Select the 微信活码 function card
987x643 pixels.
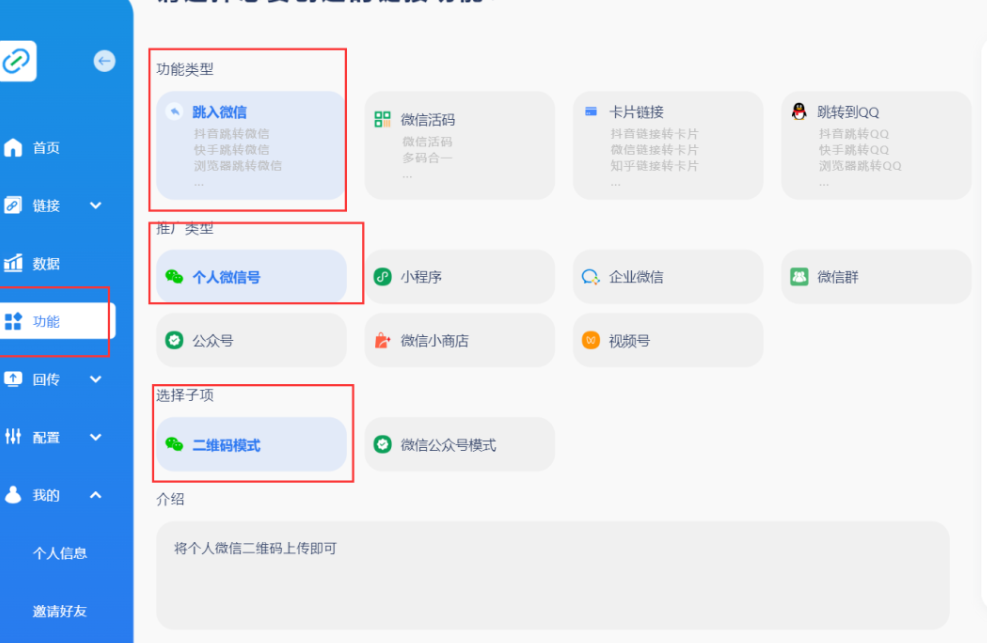pyautogui.click(x=460, y=145)
